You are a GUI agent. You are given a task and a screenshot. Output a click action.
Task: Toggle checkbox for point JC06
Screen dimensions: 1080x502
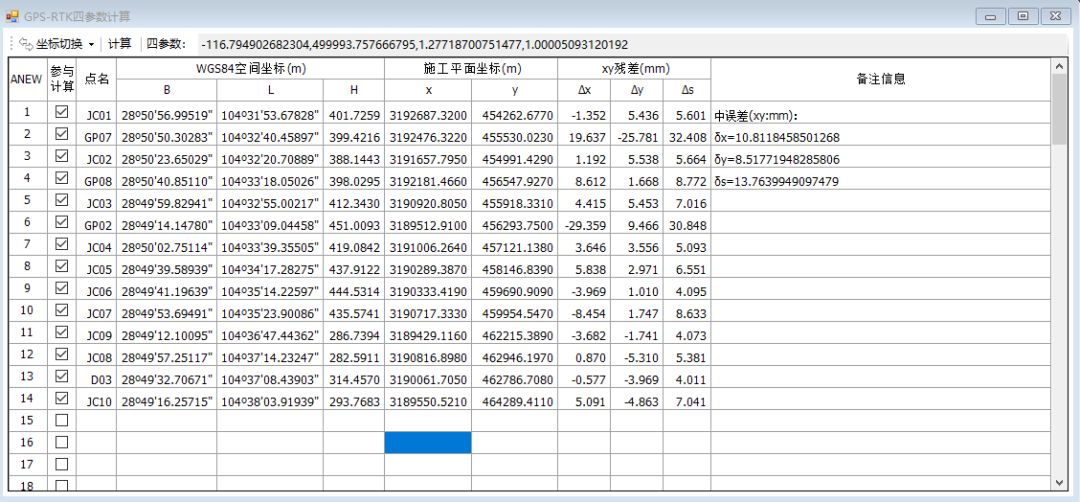click(x=62, y=288)
